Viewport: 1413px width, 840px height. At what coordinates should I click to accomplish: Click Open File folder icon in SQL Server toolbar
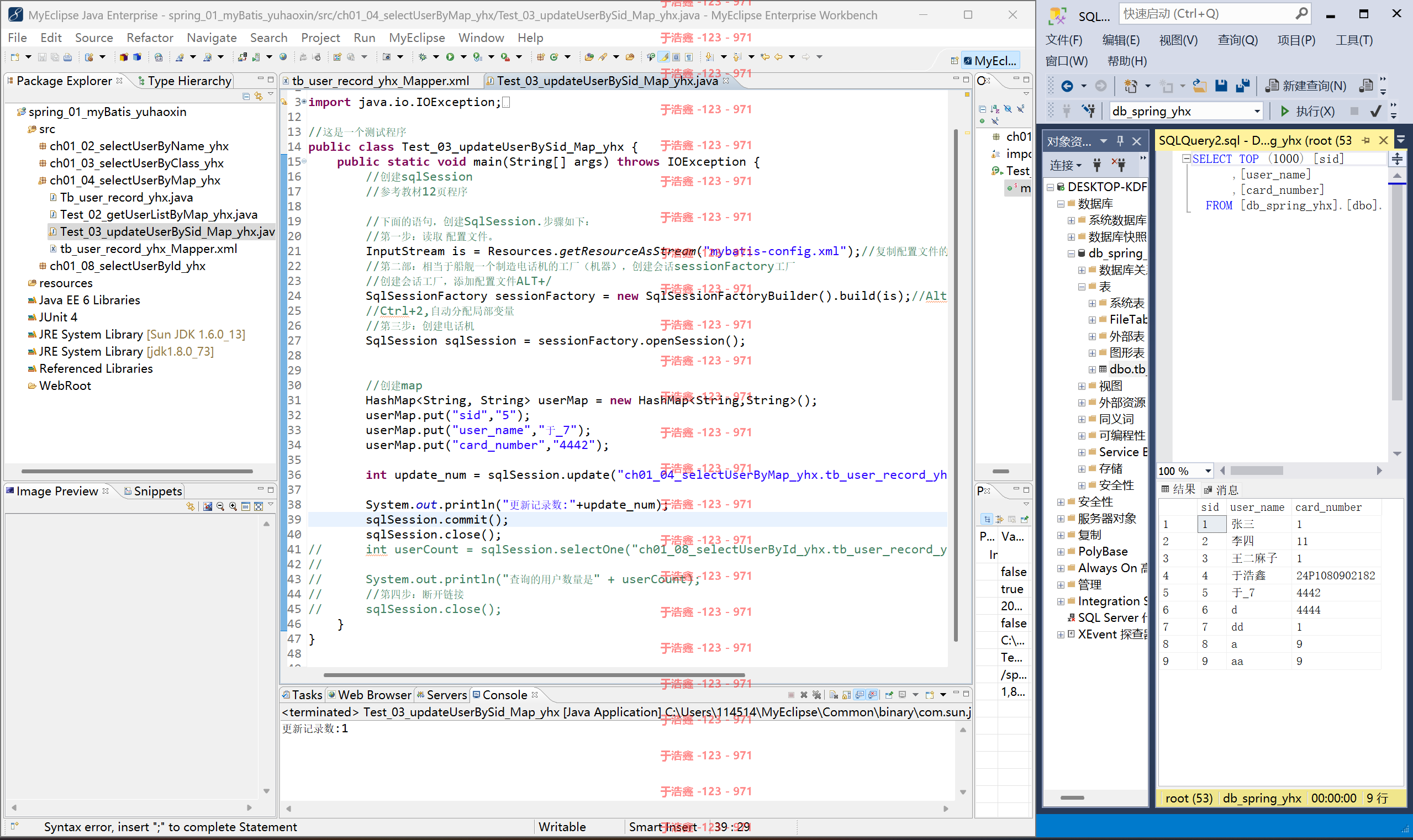(1200, 86)
